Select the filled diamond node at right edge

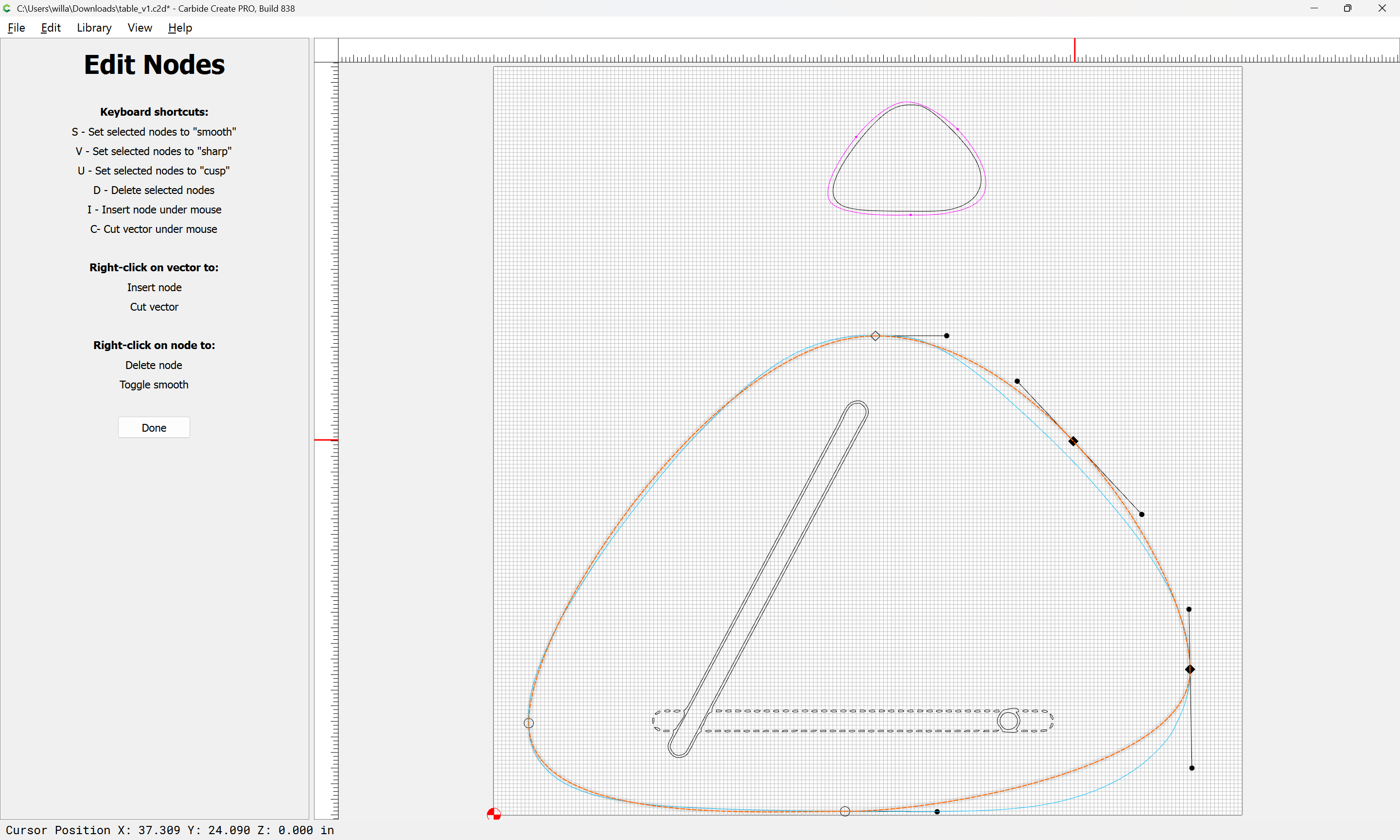1190,670
